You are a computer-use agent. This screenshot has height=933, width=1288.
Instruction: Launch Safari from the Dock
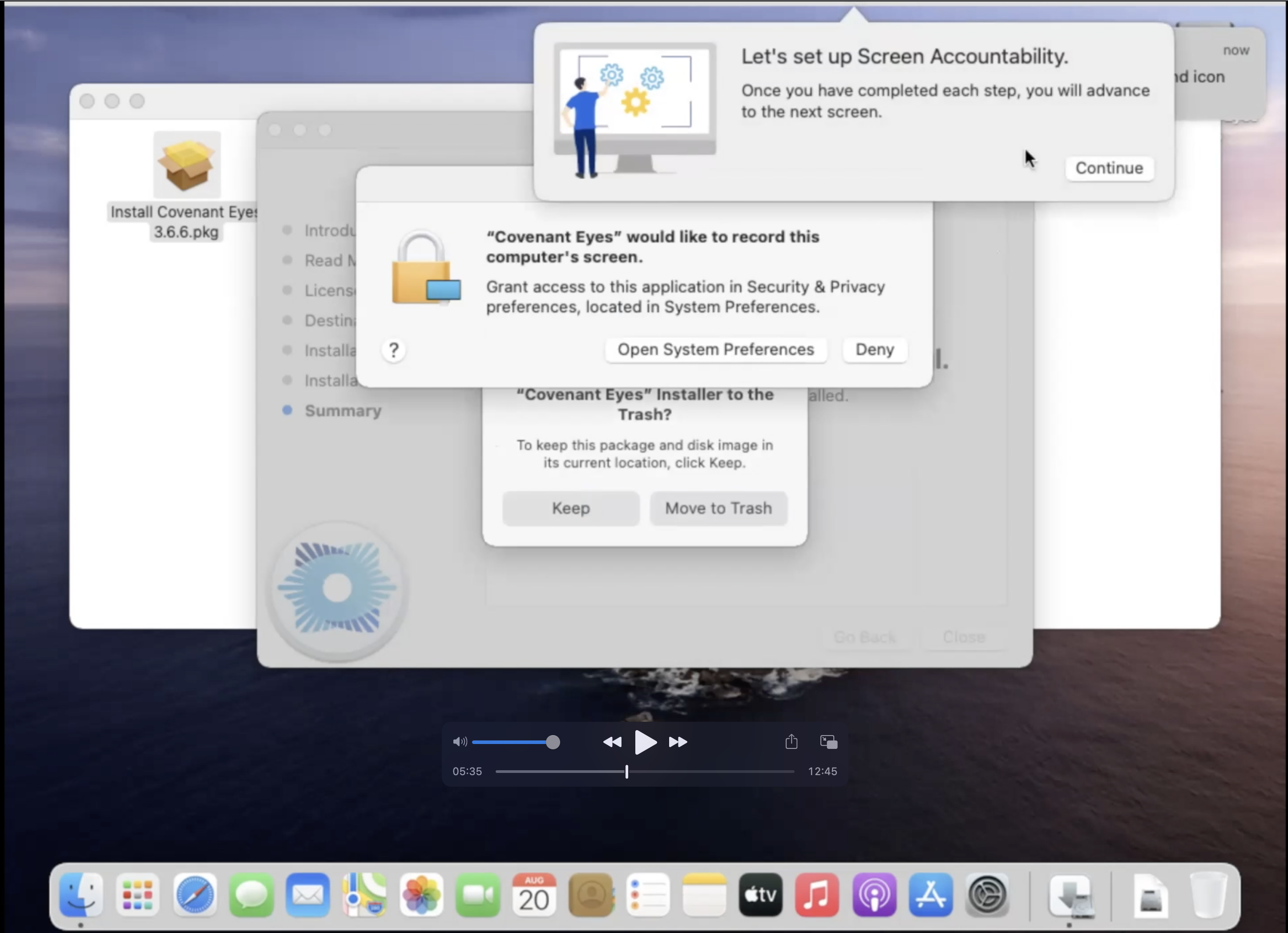(x=194, y=895)
